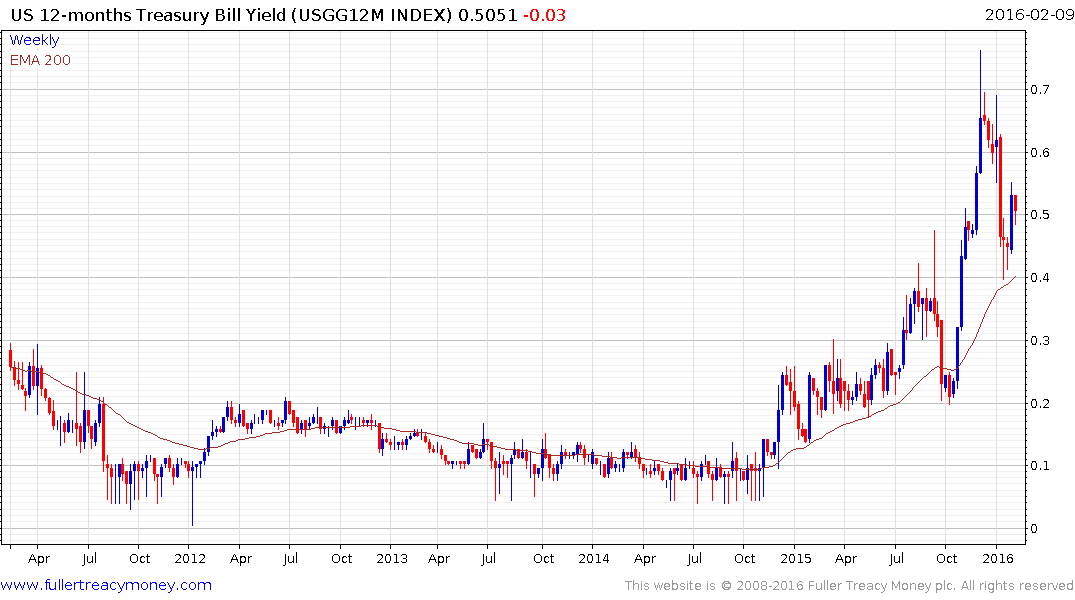This screenshot has height=600, width=1075.
Task: Select the EMA 200 legend label
Action: pyautogui.click(x=40, y=60)
